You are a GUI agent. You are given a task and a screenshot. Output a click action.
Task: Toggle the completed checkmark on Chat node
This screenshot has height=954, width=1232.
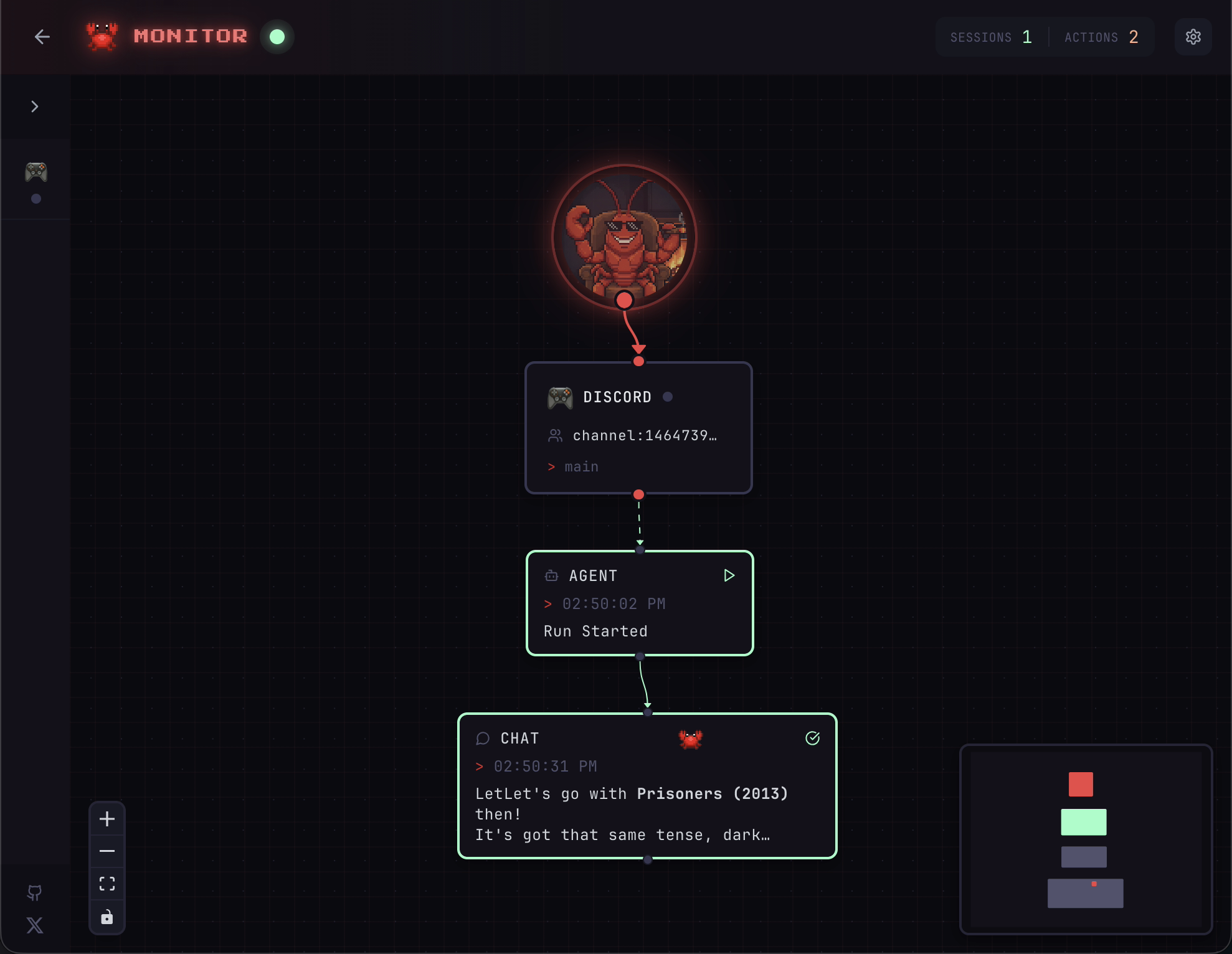tap(812, 739)
